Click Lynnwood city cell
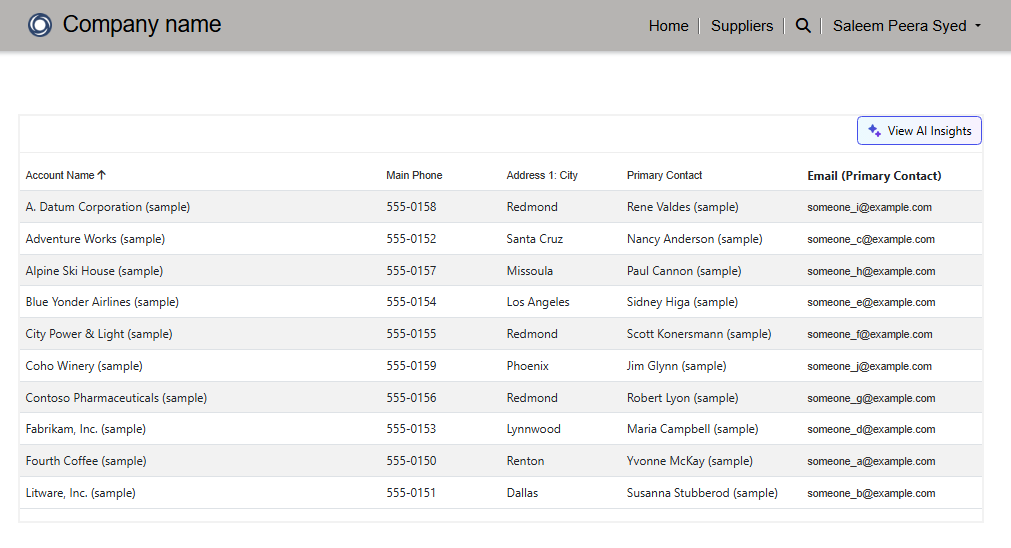This screenshot has height=548, width=1011. 533,429
